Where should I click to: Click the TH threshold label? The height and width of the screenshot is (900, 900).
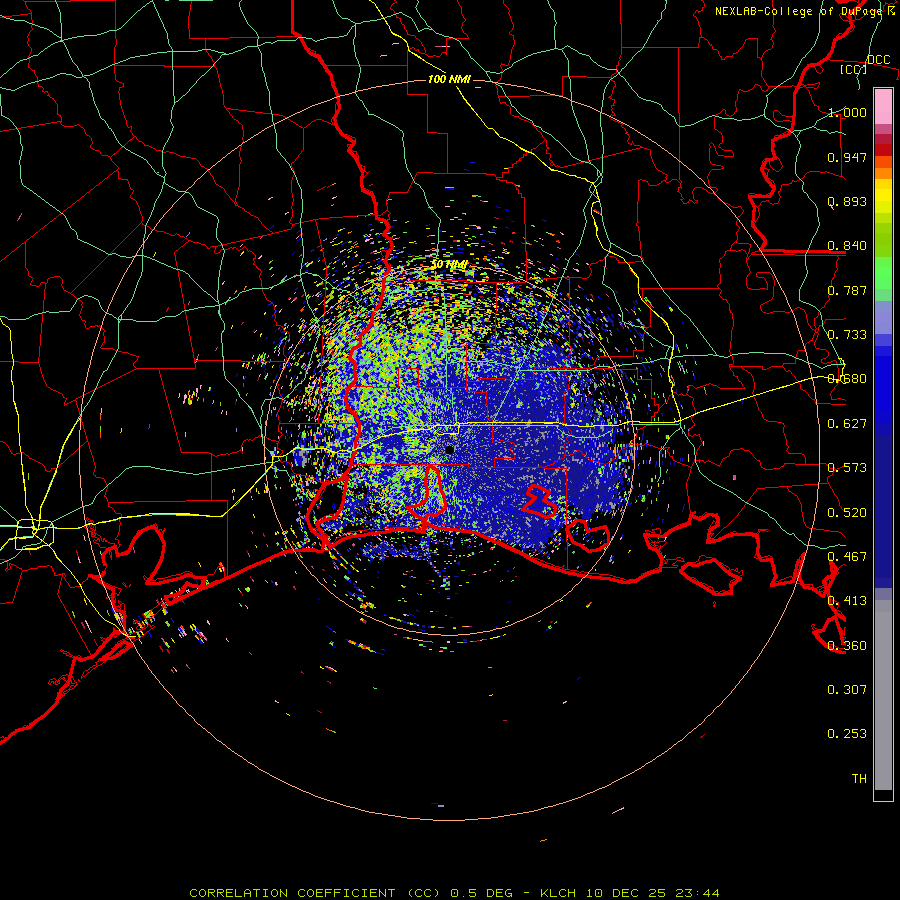point(859,779)
